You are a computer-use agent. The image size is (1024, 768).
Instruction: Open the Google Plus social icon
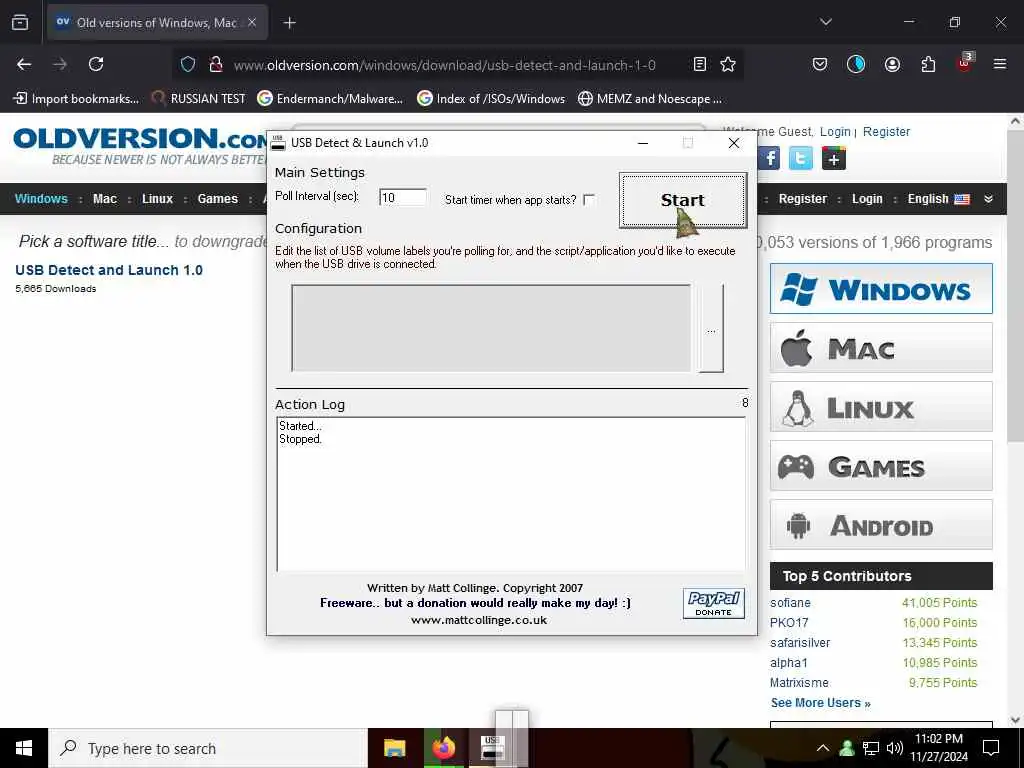(833, 159)
